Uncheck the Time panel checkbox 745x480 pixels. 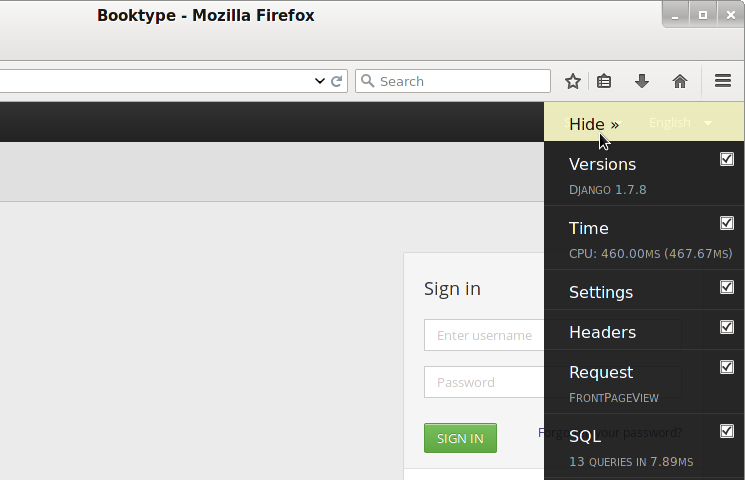pos(726,222)
